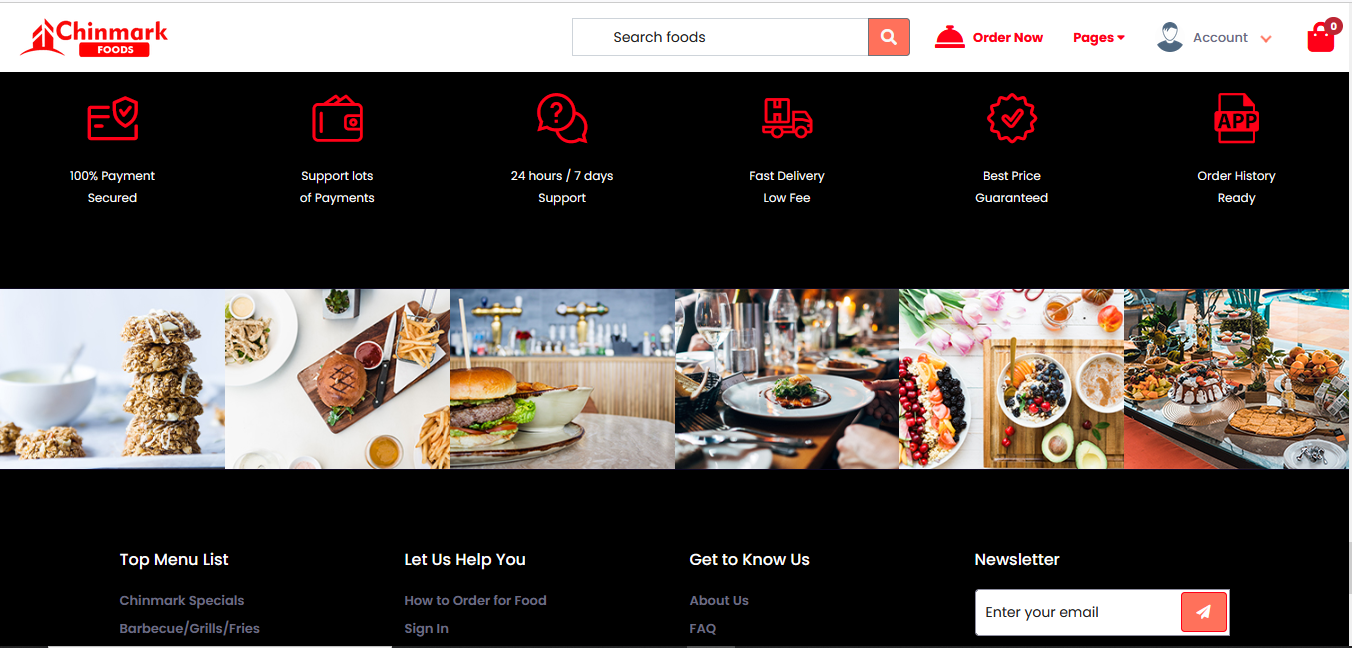The image size is (1352, 648).
Task: Click the 24 hours support chat icon
Action: (562, 118)
